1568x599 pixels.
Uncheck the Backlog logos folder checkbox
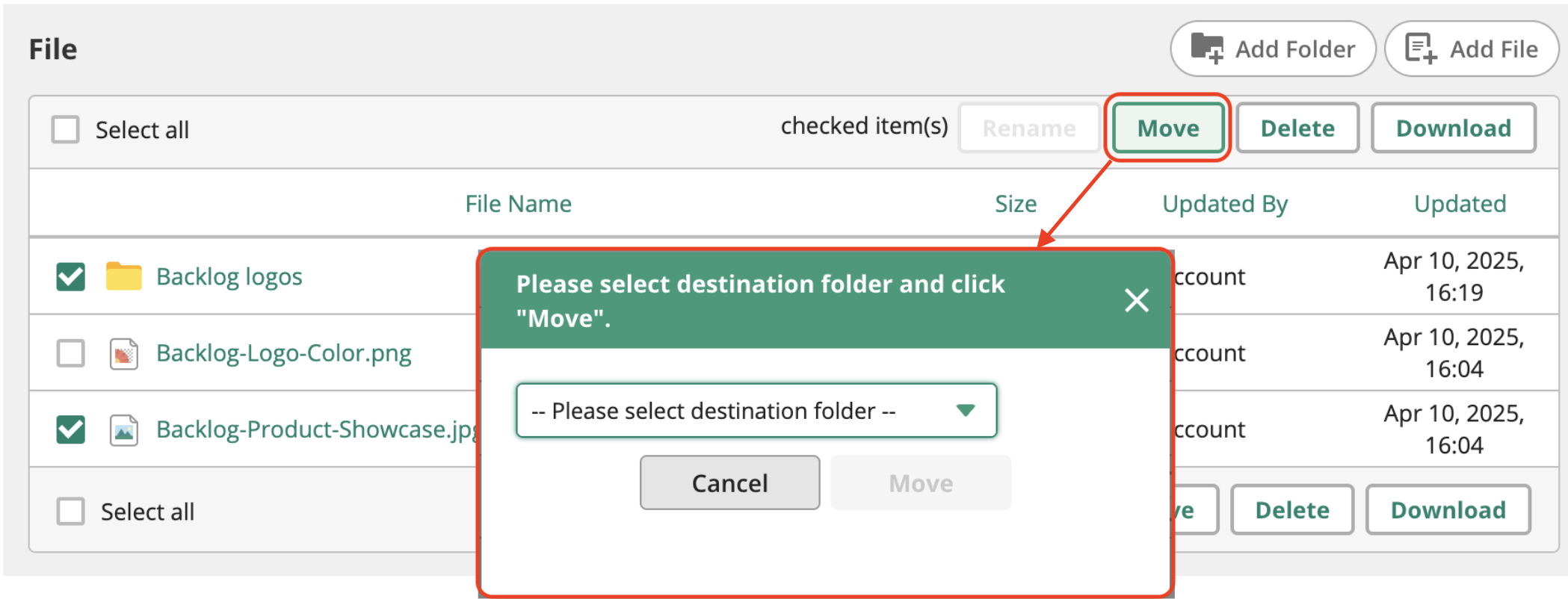tap(71, 276)
